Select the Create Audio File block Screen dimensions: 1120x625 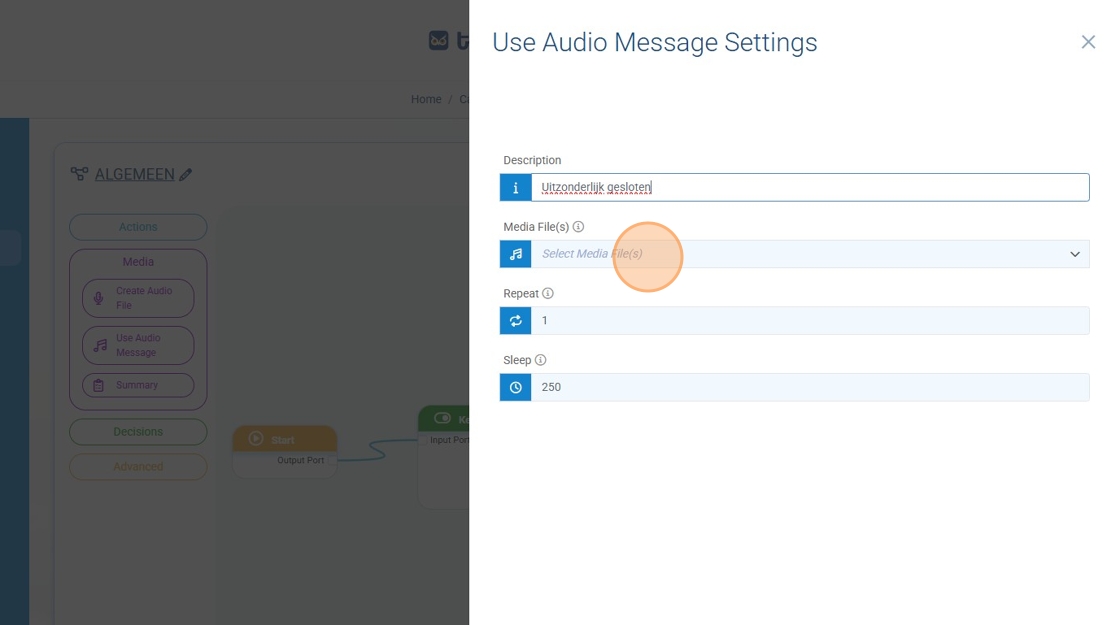pyautogui.click(x=138, y=298)
